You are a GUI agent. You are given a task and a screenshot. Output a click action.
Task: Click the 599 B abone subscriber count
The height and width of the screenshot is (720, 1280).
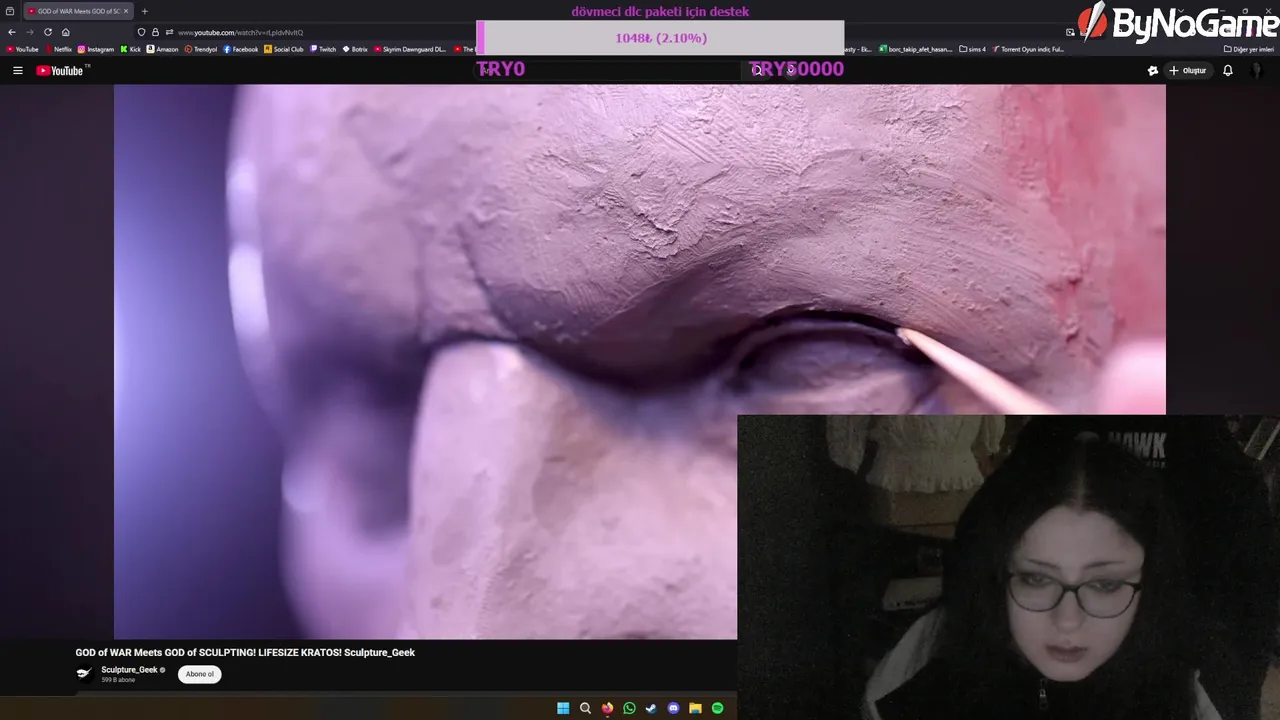[x=118, y=680]
